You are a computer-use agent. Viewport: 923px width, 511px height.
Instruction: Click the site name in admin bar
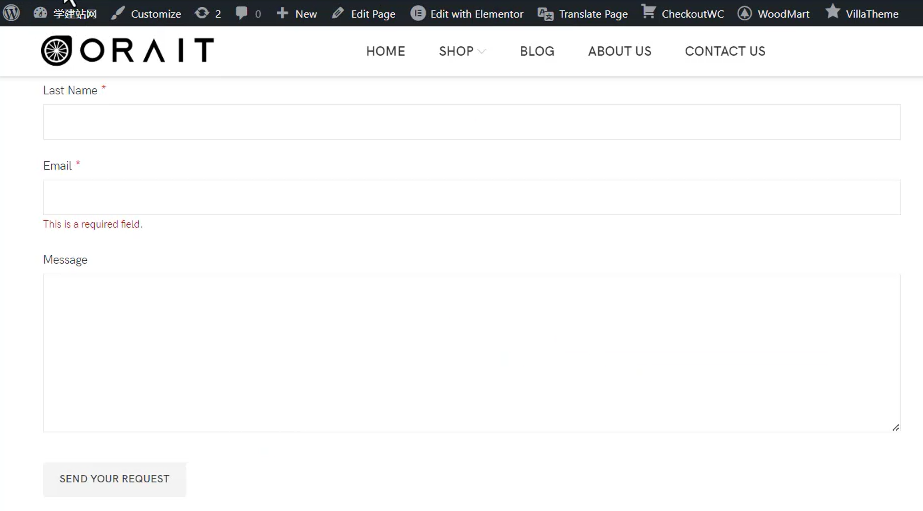pos(75,14)
